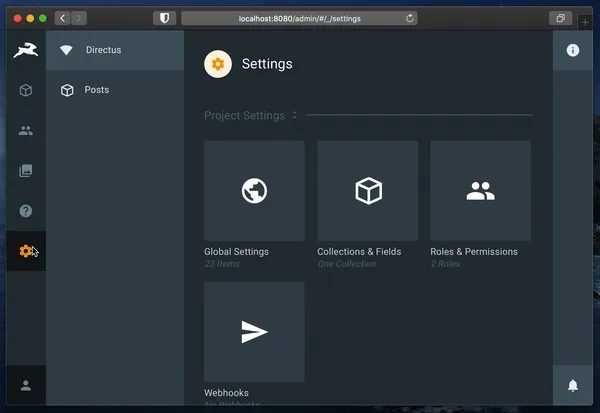Select the orange Settings gear in sidebar
This screenshot has height=413, width=600.
click(x=25, y=251)
